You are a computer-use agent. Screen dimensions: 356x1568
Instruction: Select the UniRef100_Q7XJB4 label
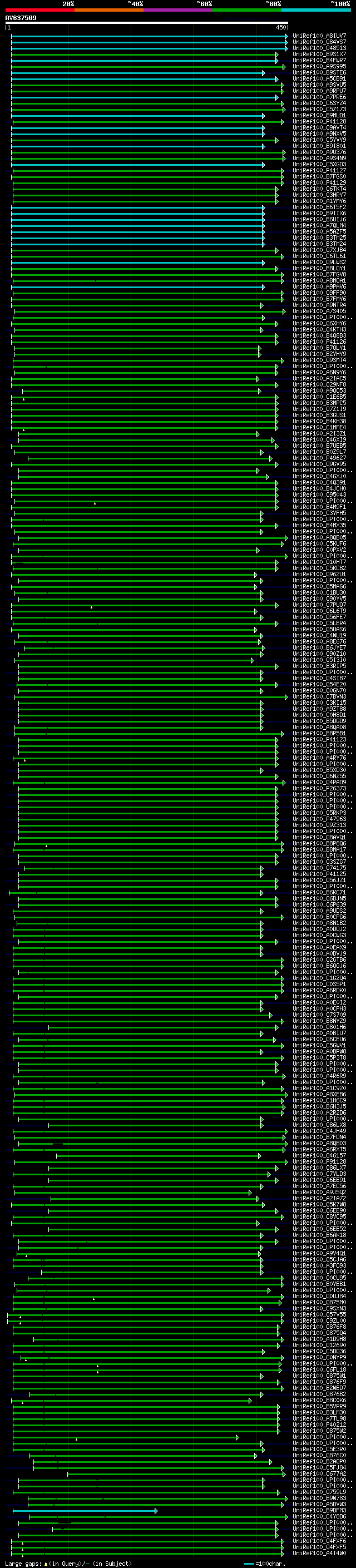(319, 250)
